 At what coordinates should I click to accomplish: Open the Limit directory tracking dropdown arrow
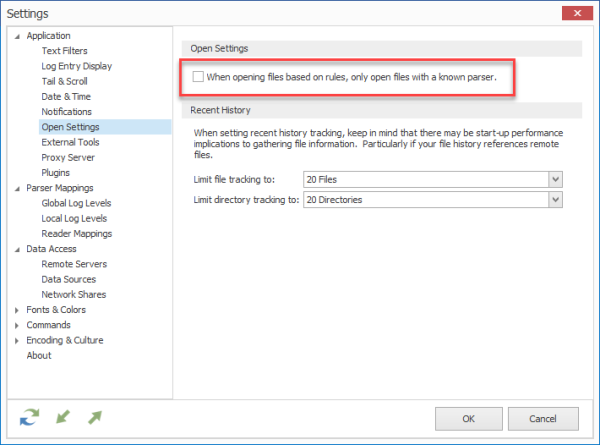pyautogui.click(x=556, y=200)
